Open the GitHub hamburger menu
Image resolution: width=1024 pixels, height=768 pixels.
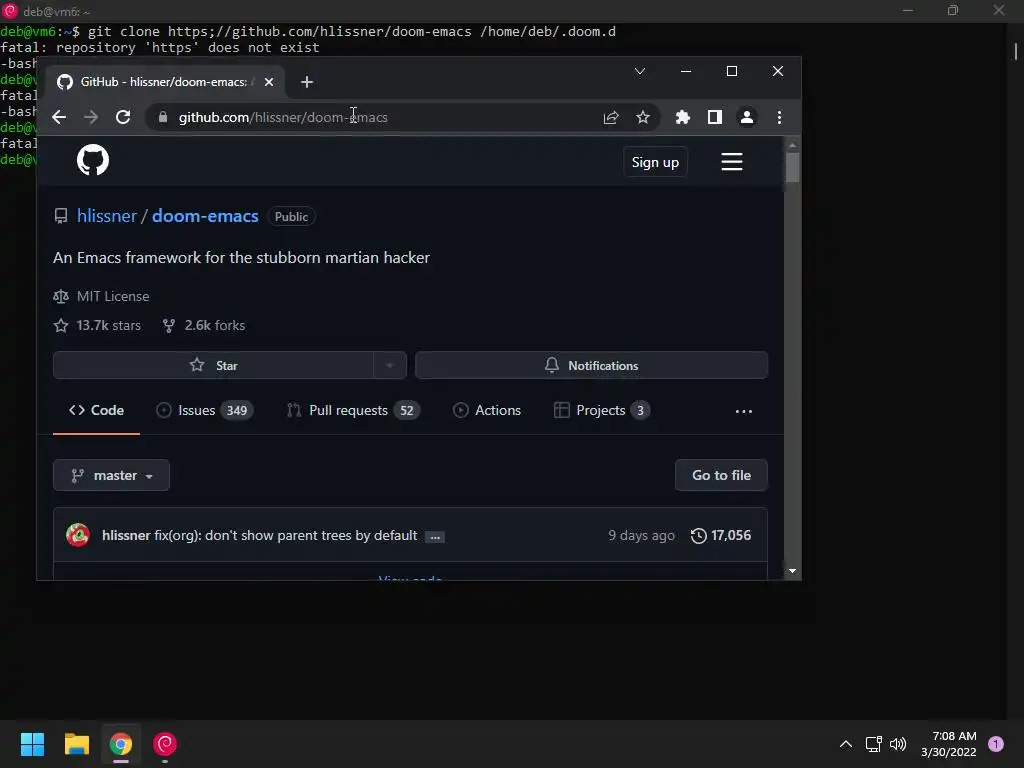click(x=731, y=161)
